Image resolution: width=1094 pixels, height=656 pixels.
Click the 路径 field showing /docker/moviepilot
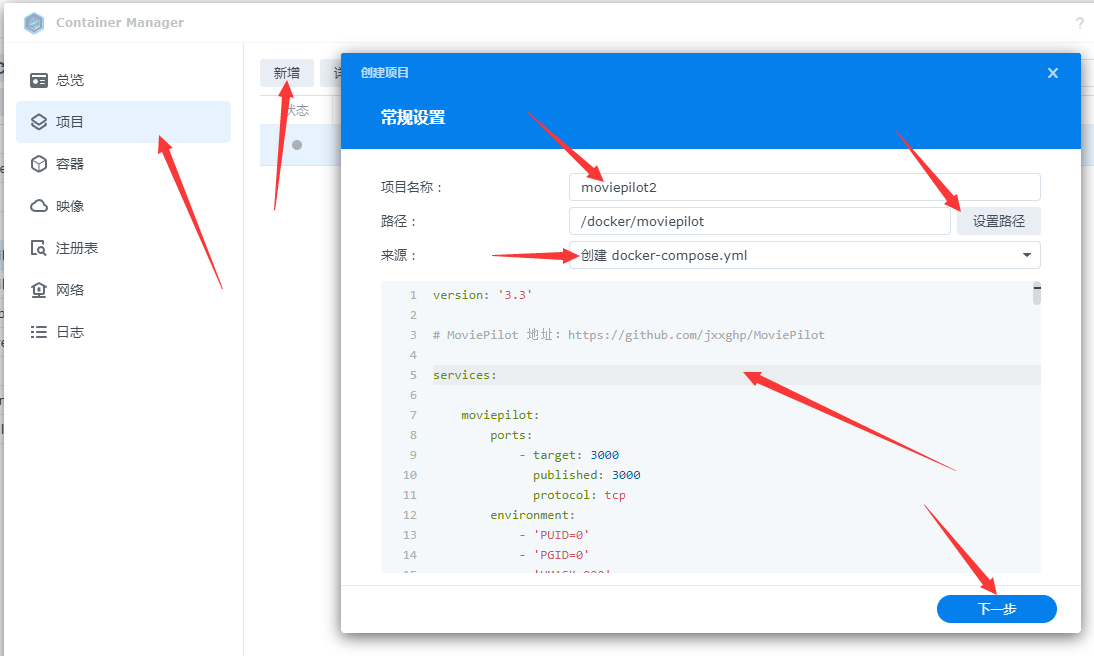coord(759,221)
